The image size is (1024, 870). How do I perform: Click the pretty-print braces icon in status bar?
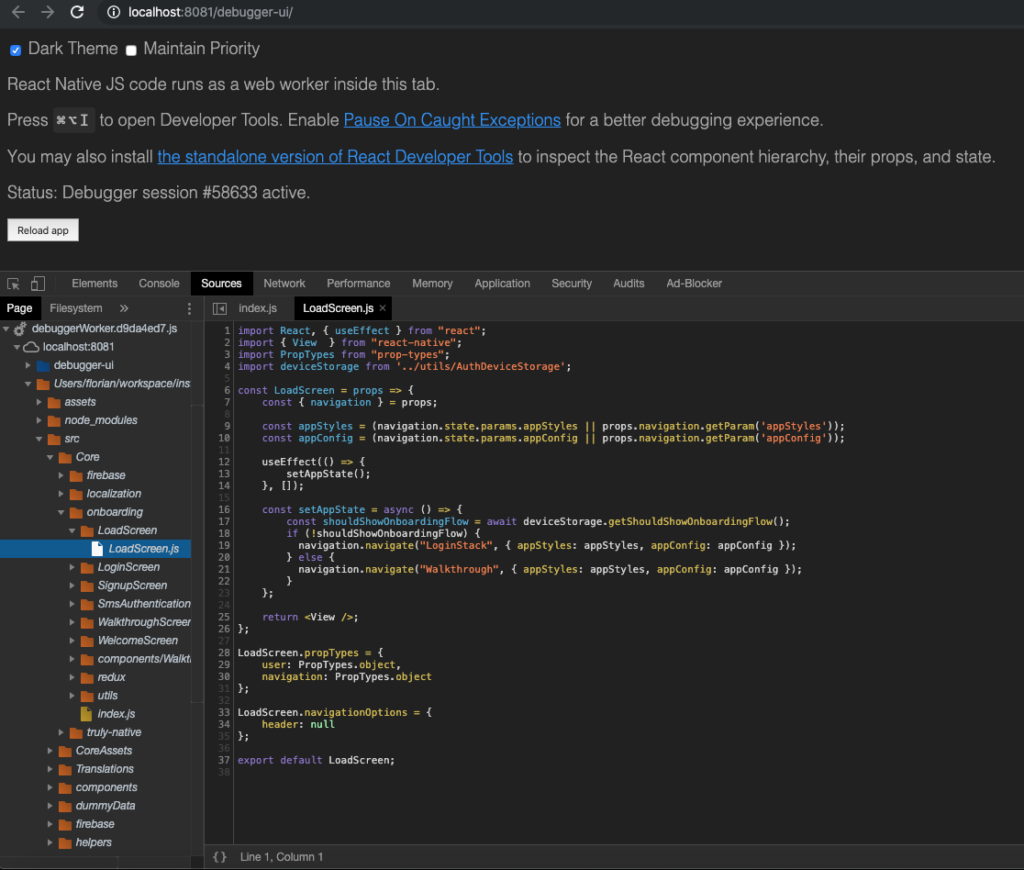tap(221, 856)
